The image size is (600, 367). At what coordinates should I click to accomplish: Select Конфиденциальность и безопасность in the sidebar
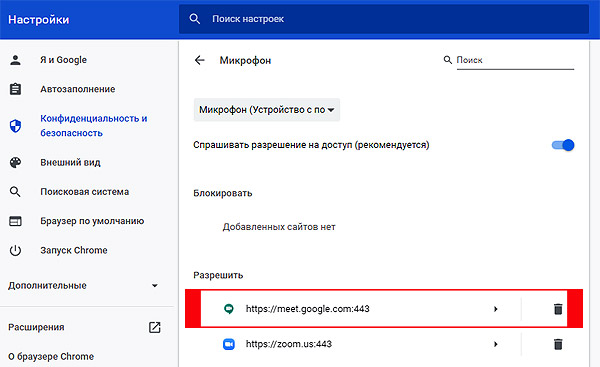[x=94, y=126]
